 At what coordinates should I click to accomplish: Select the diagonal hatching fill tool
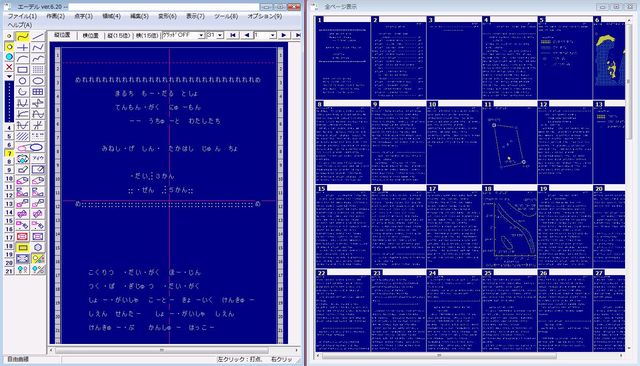(23, 136)
